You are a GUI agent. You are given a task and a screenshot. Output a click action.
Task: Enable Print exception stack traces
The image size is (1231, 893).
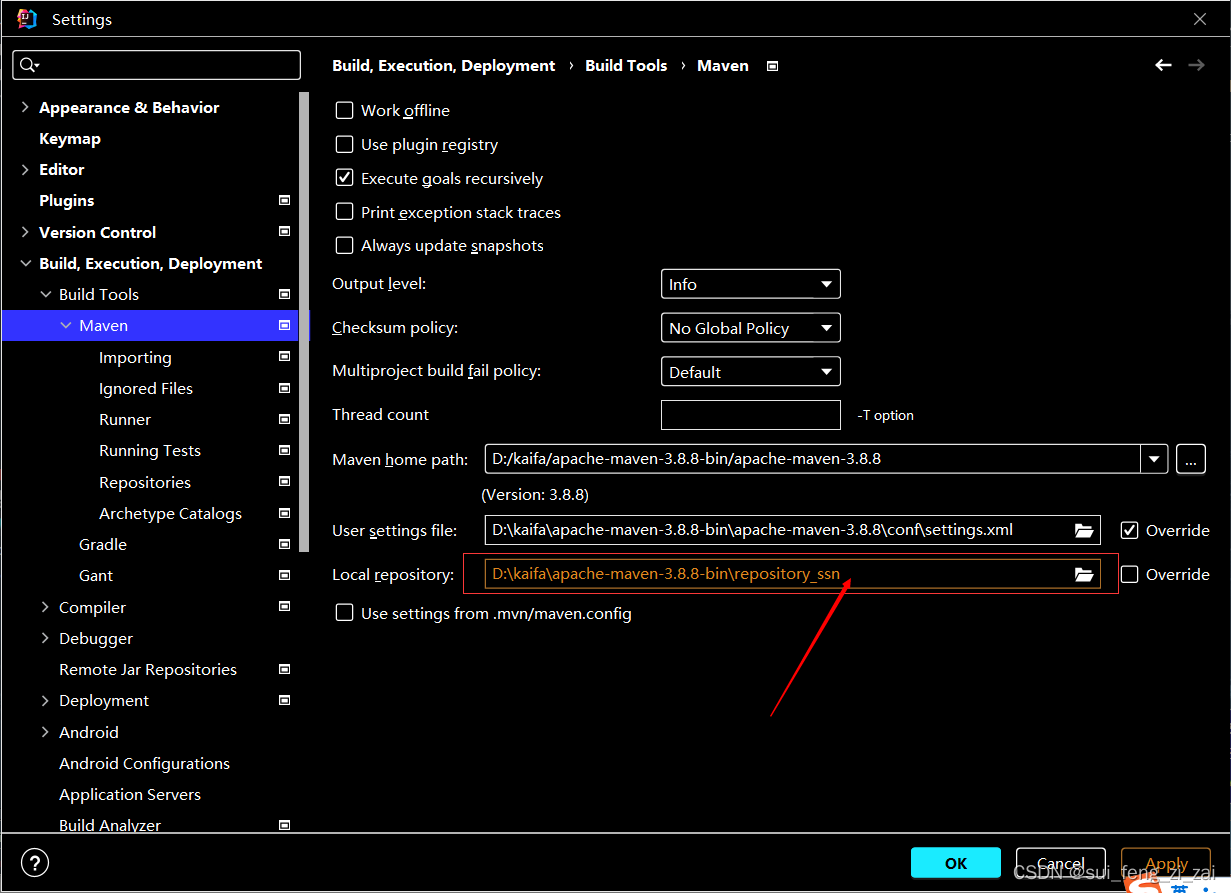click(344, 212)
